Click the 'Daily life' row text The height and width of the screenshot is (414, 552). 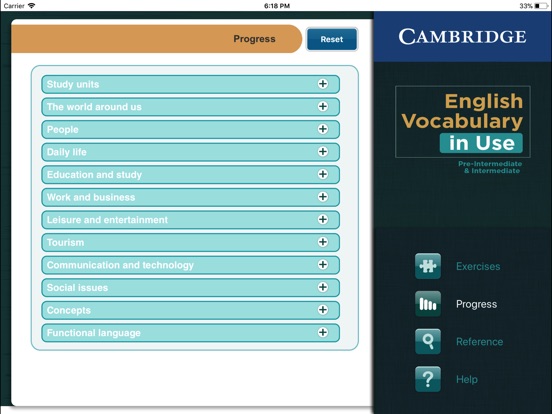click(x=67, y=152)
